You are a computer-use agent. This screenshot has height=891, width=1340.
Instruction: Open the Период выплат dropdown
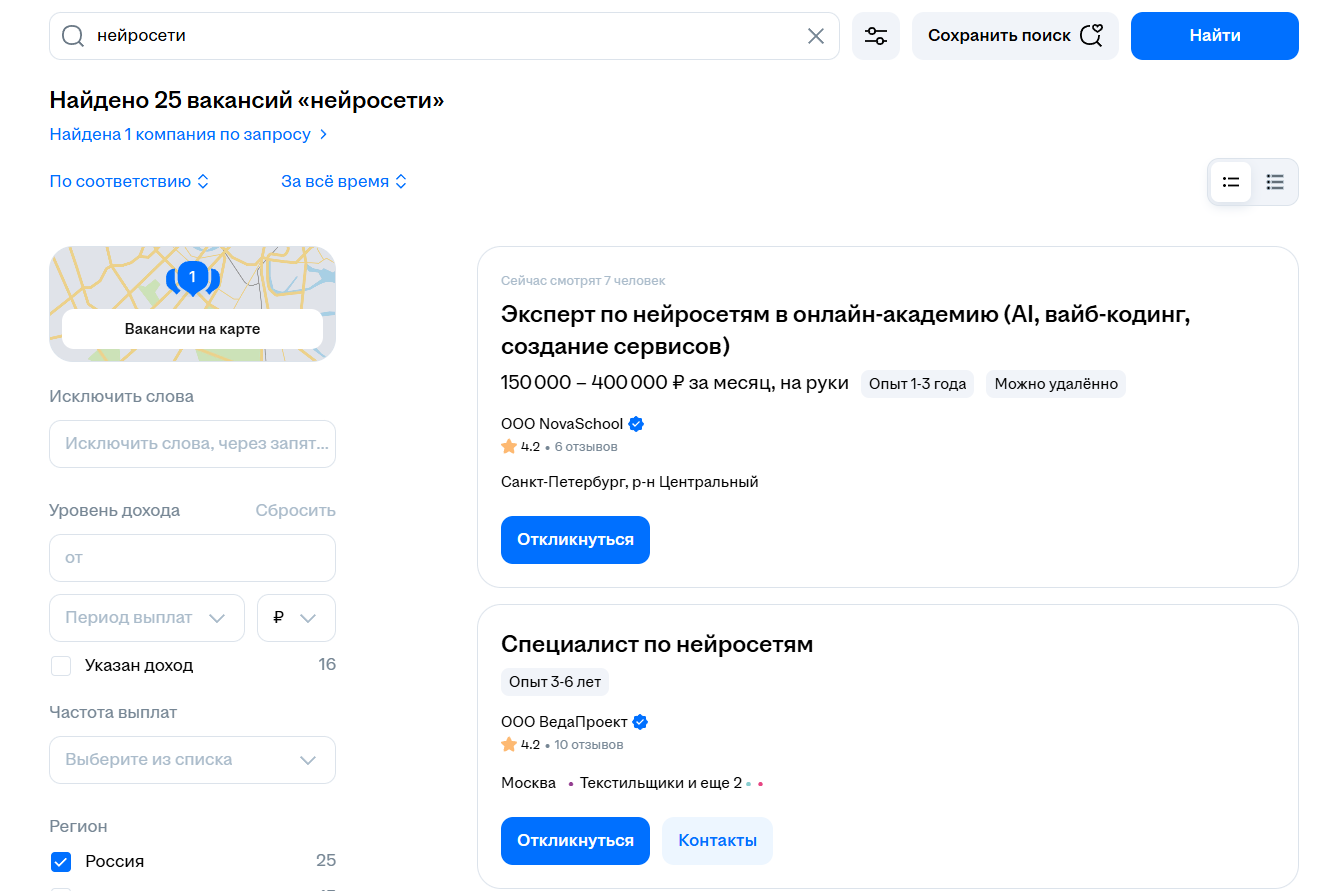[x=146, y=617]
